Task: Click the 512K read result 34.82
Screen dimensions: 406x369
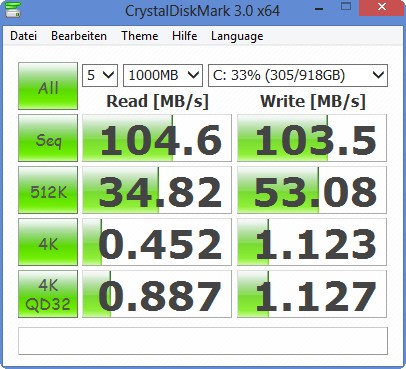Action: [x=157, y=190]
